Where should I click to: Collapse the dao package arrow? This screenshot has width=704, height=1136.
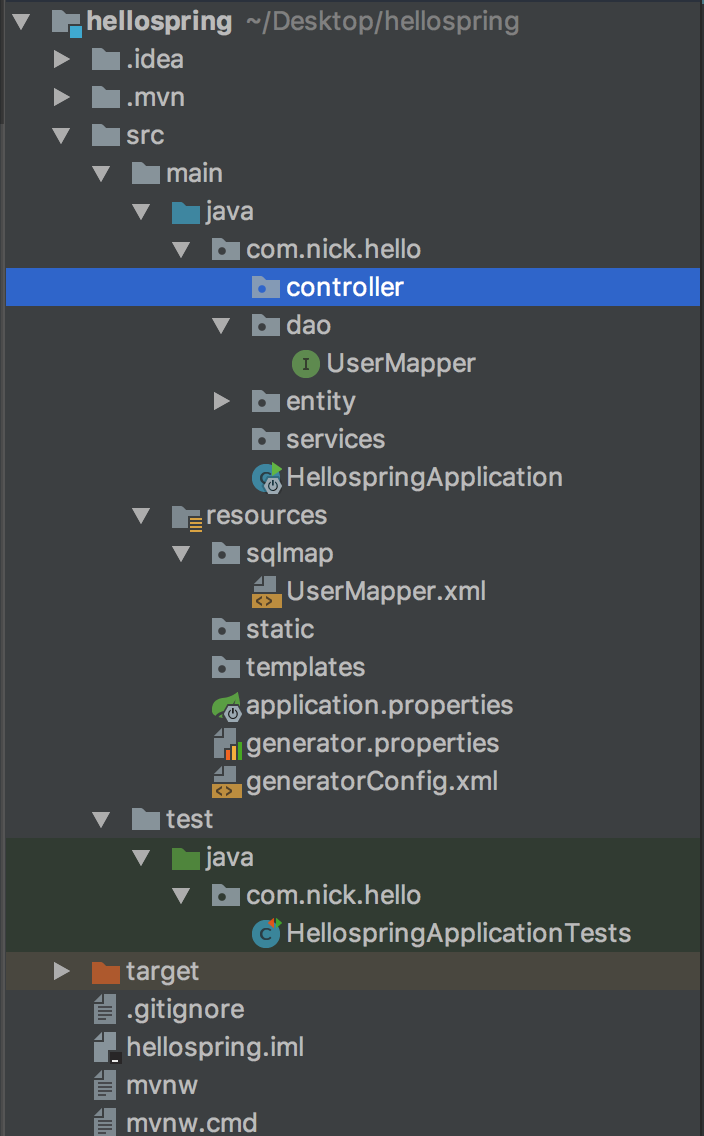point(221,325)
